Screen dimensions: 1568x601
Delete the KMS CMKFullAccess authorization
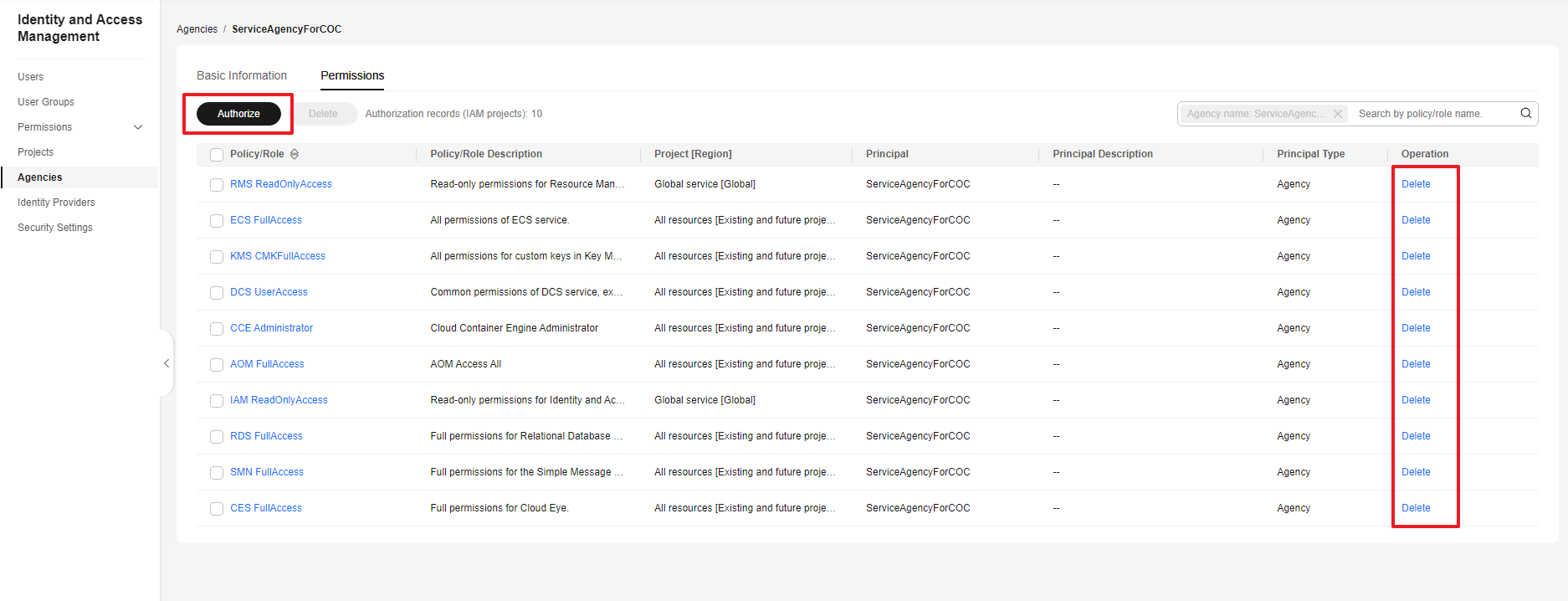[x=1416, y=256]
